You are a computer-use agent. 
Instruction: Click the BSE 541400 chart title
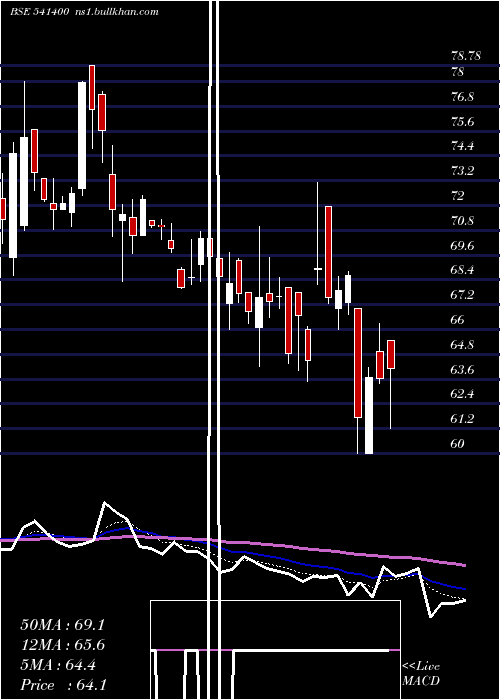coord(84,12)
